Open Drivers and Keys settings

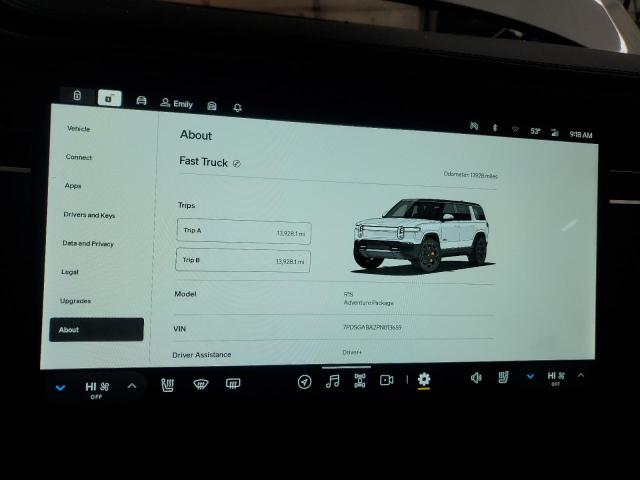click(89, 215)
